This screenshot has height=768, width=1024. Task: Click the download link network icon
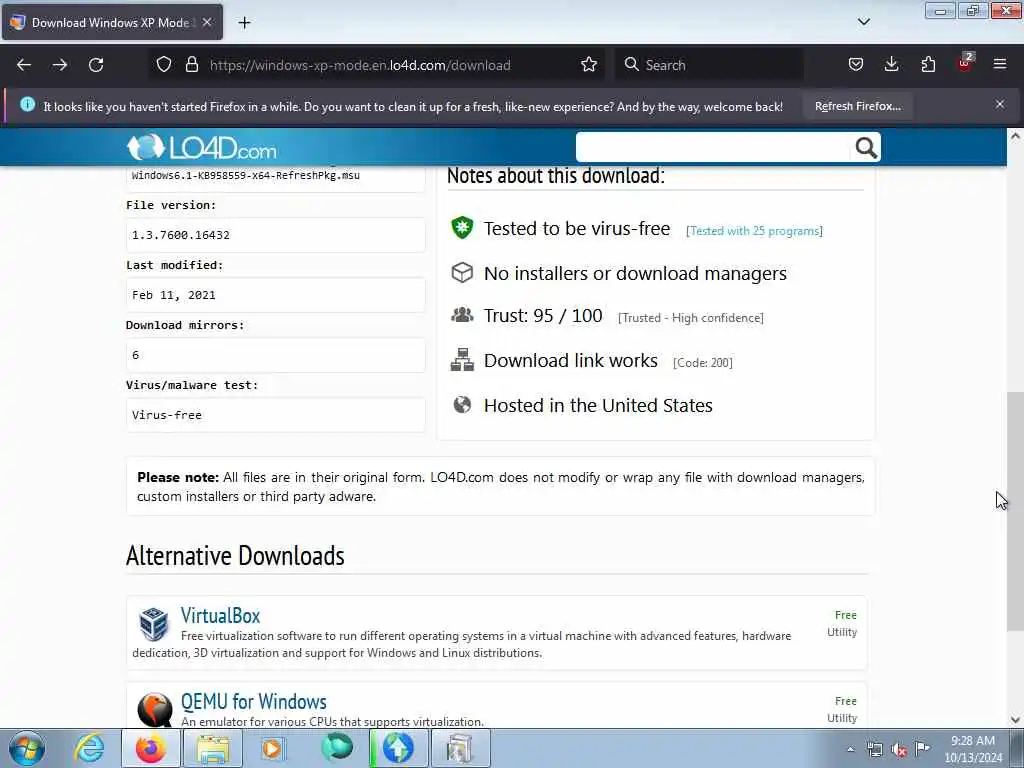pos(462,360)
